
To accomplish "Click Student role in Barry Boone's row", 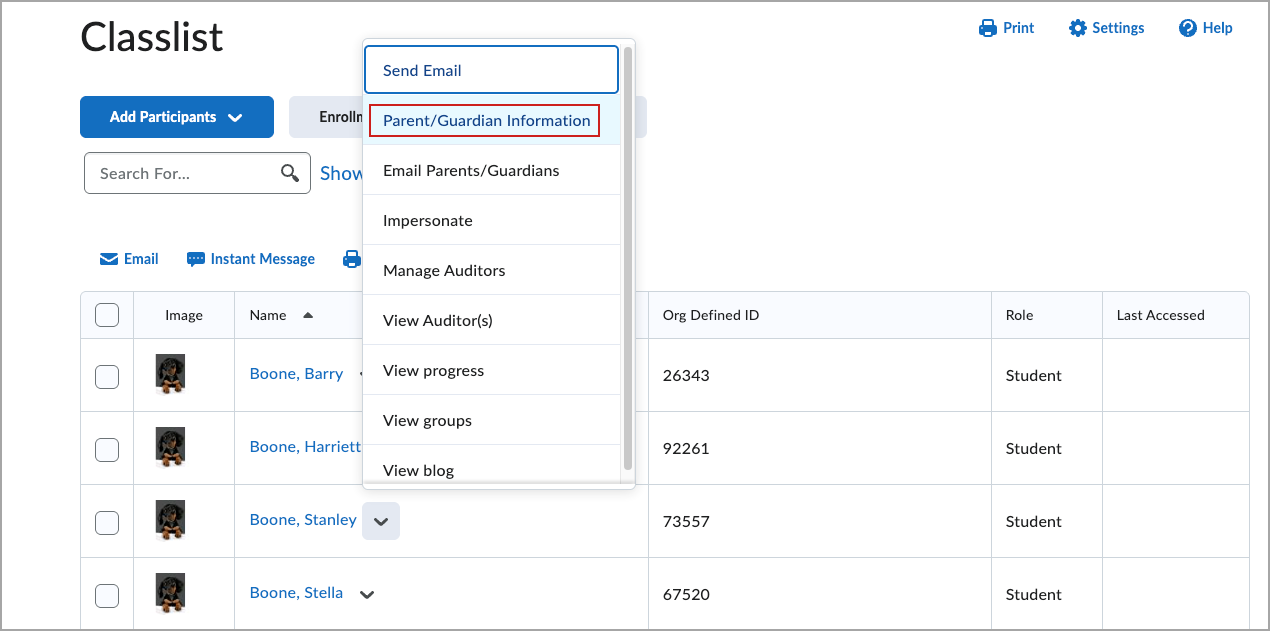I will coord(1034,376).
